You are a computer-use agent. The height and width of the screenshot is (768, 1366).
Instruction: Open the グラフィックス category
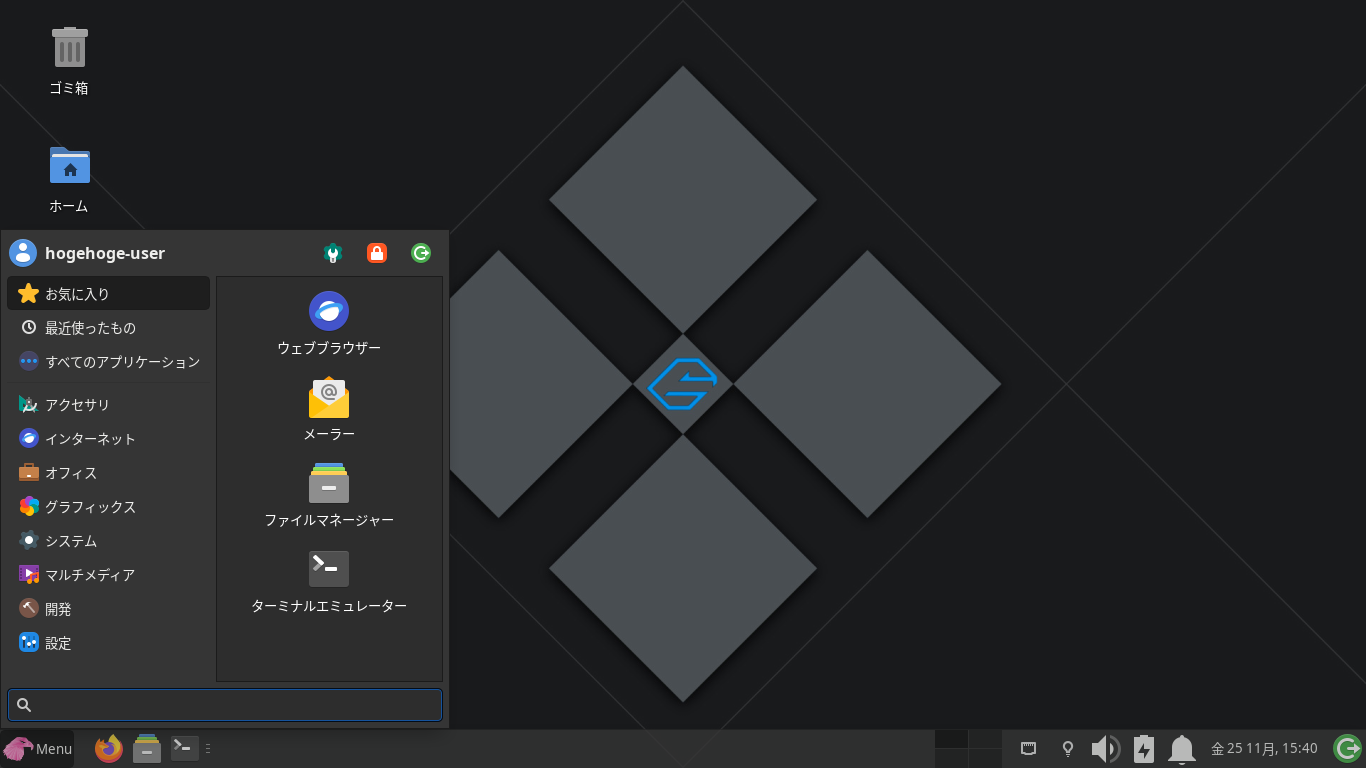[x=109, y=507]
